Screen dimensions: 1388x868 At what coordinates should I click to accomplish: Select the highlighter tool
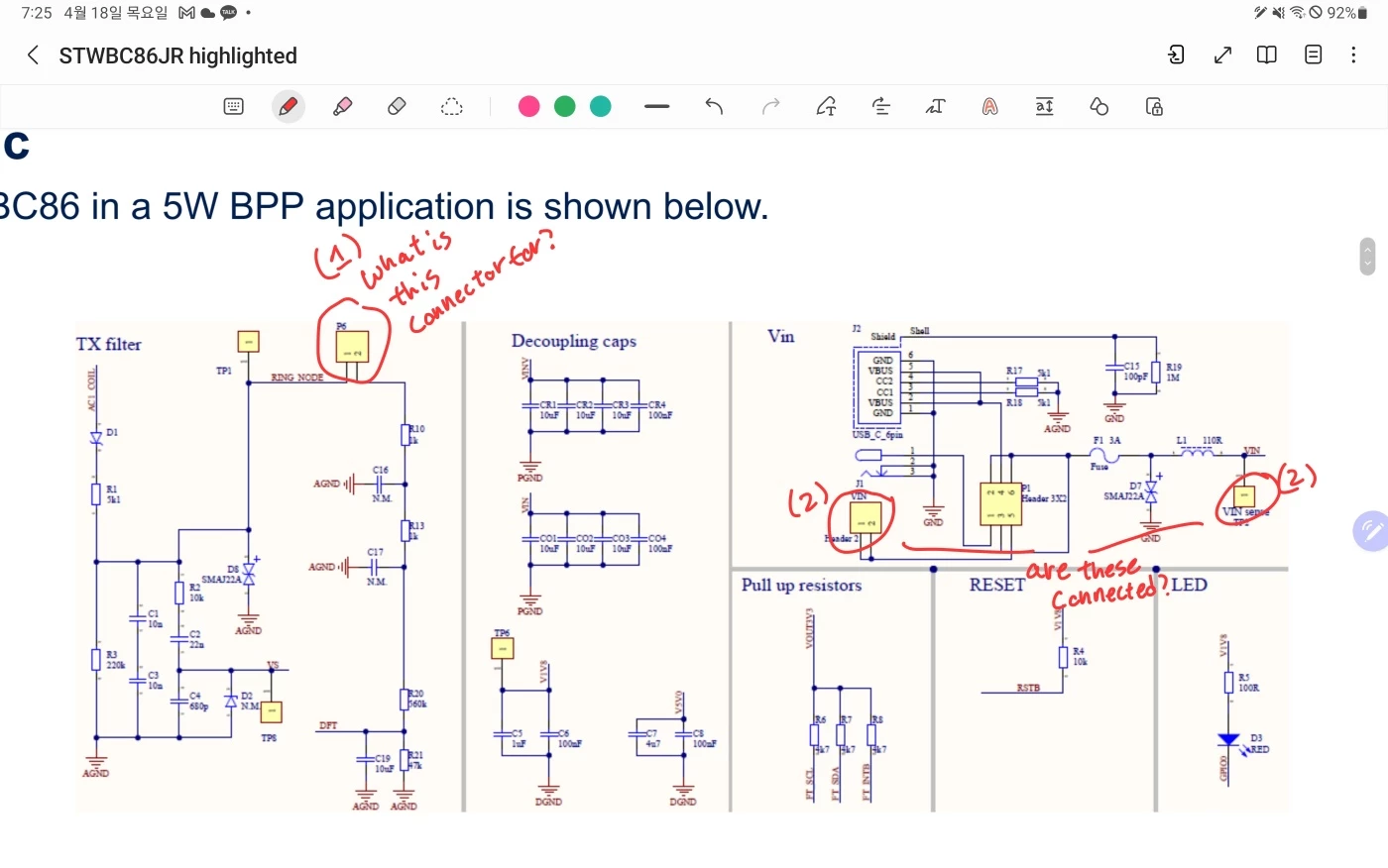tap(343, 106)
